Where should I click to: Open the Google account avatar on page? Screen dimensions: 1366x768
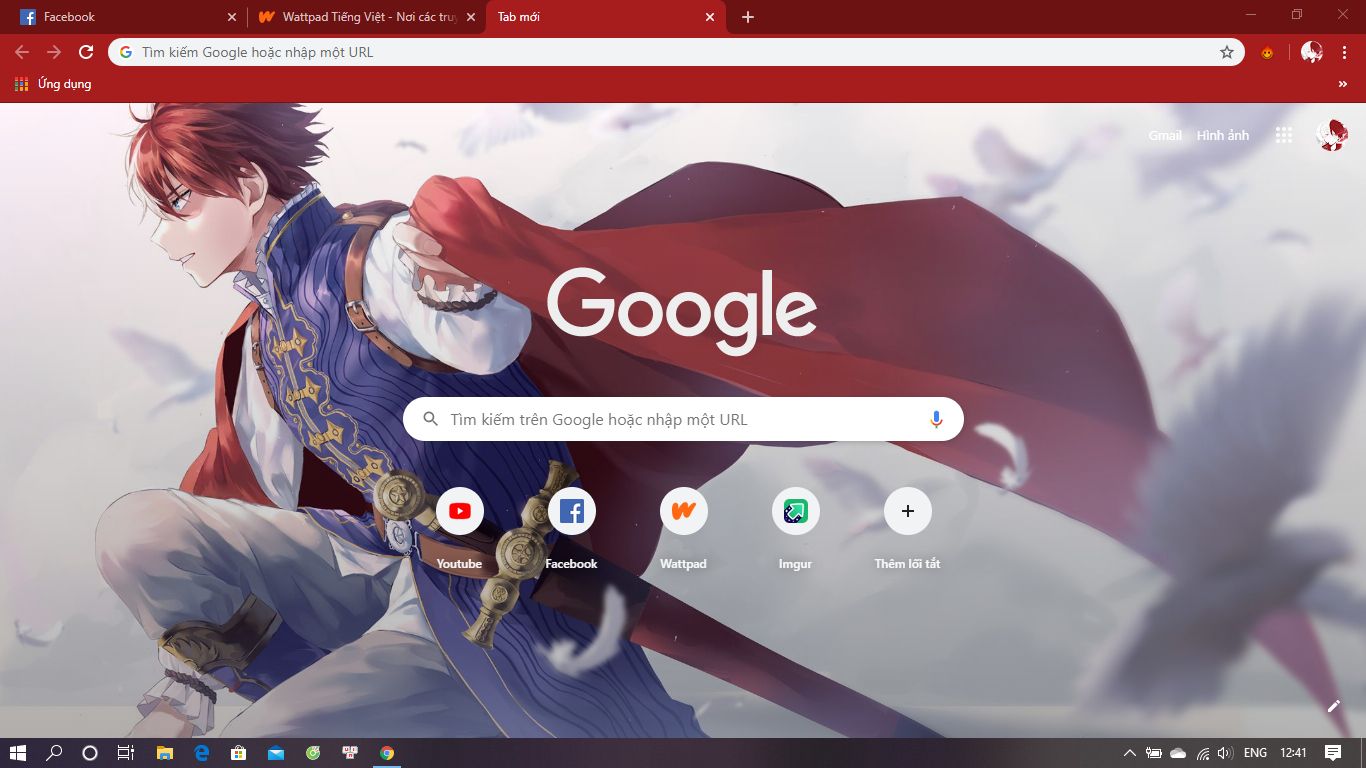pos(1332,135)
